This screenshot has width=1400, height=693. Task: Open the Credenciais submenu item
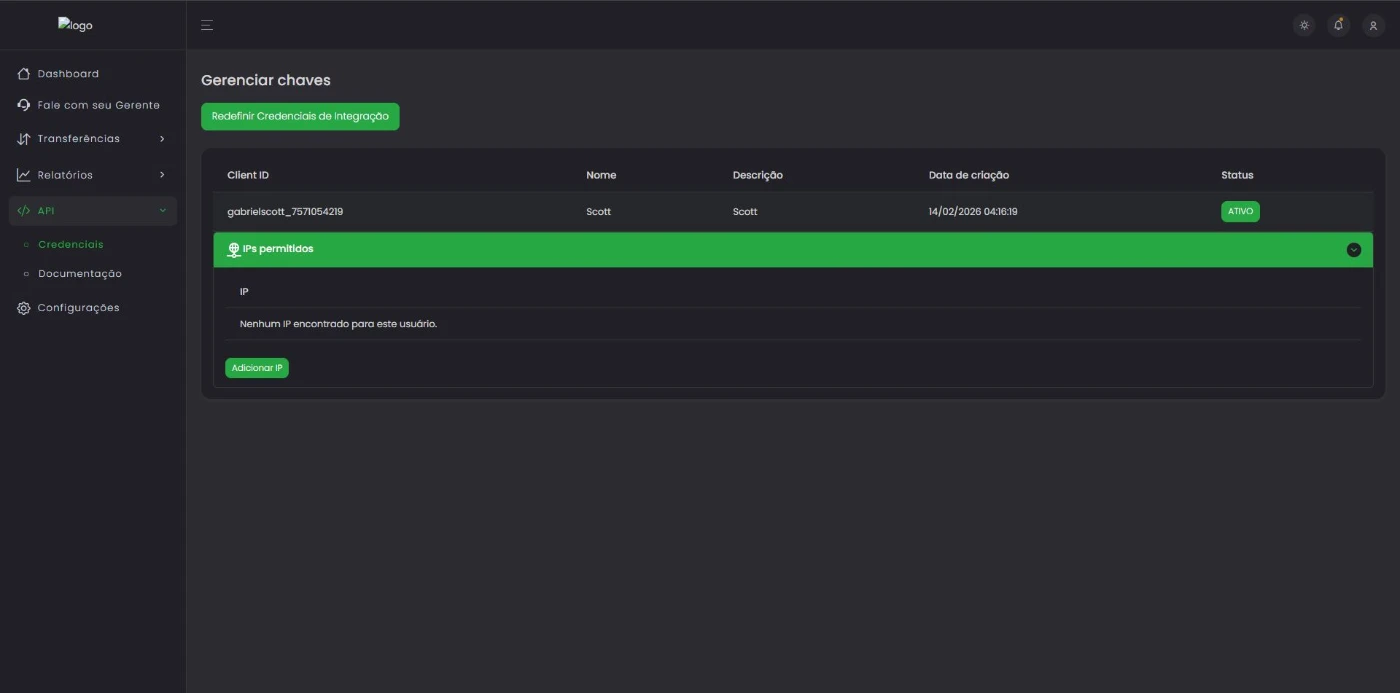70,244
